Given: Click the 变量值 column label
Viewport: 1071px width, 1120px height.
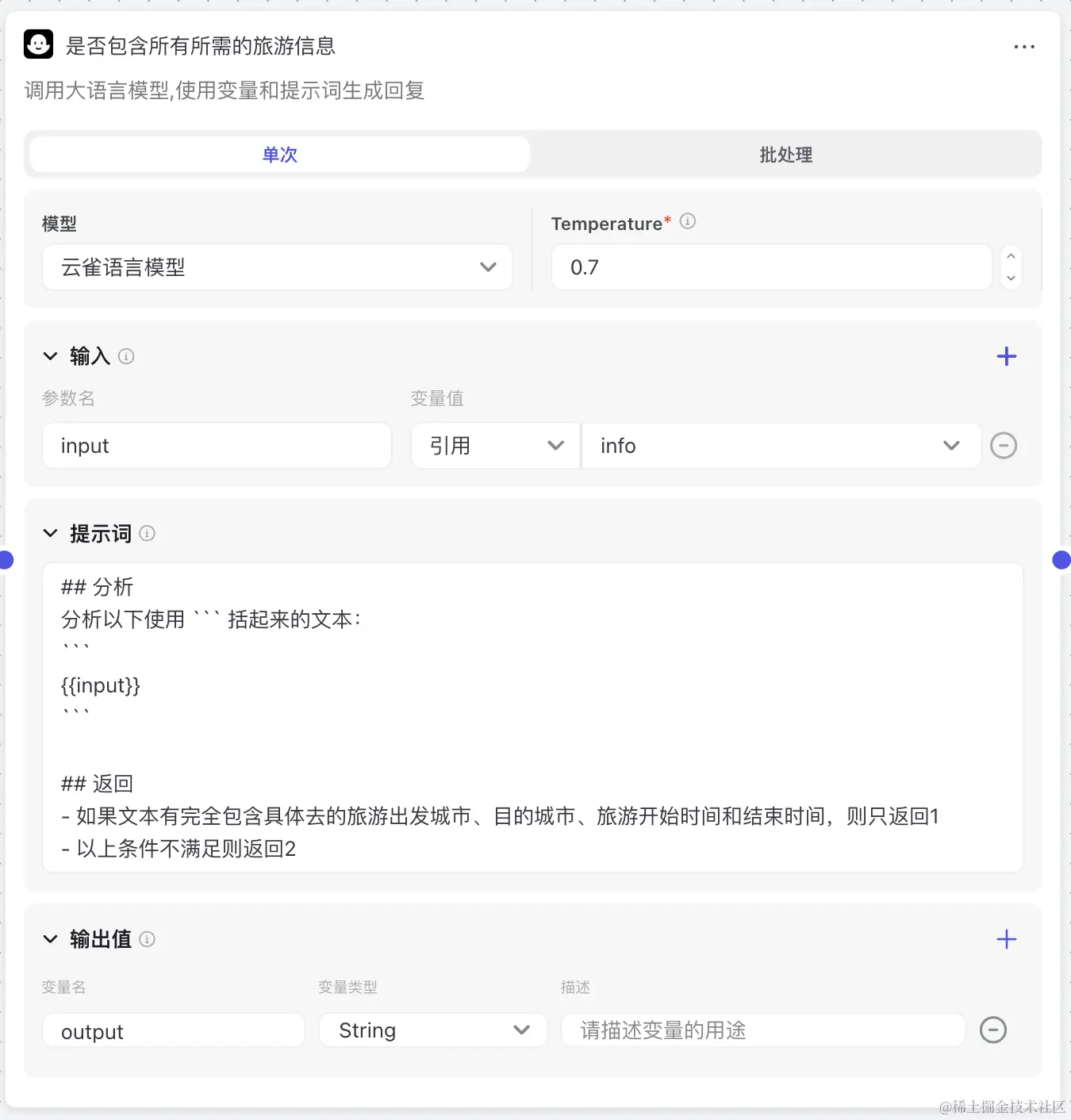Looking at the screenshot, I should [x=437, y=398].
